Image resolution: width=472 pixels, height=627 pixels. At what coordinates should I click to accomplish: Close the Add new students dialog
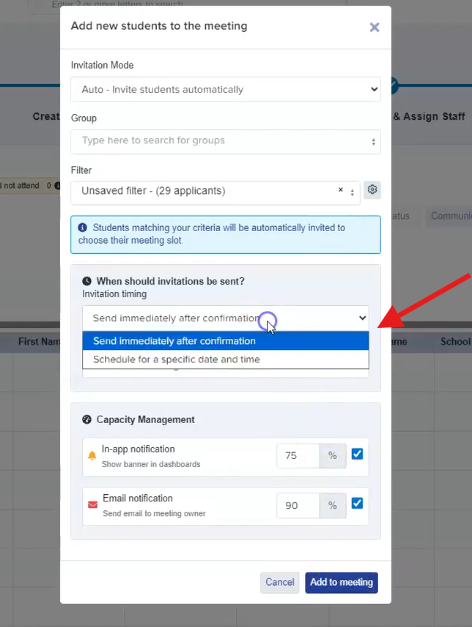coord(374,27)
